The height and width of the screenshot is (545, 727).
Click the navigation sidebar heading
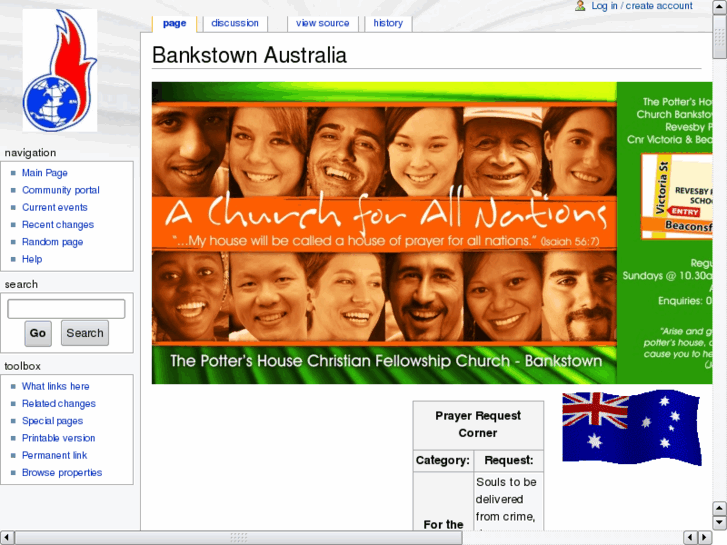point(31,153)
